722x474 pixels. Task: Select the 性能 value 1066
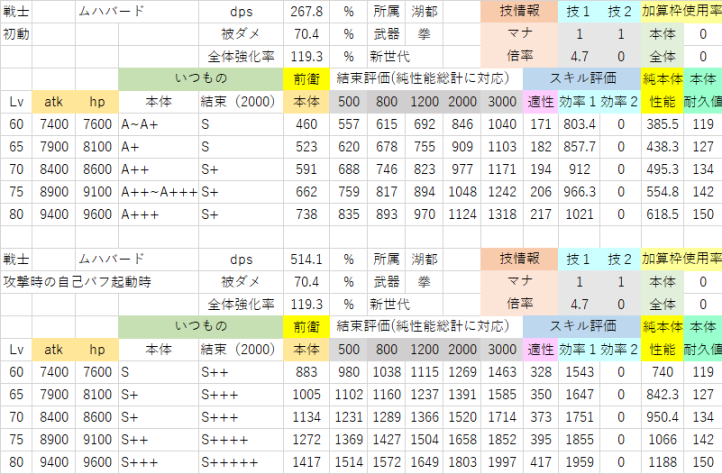pyautogui.click(x=662, y=440)
